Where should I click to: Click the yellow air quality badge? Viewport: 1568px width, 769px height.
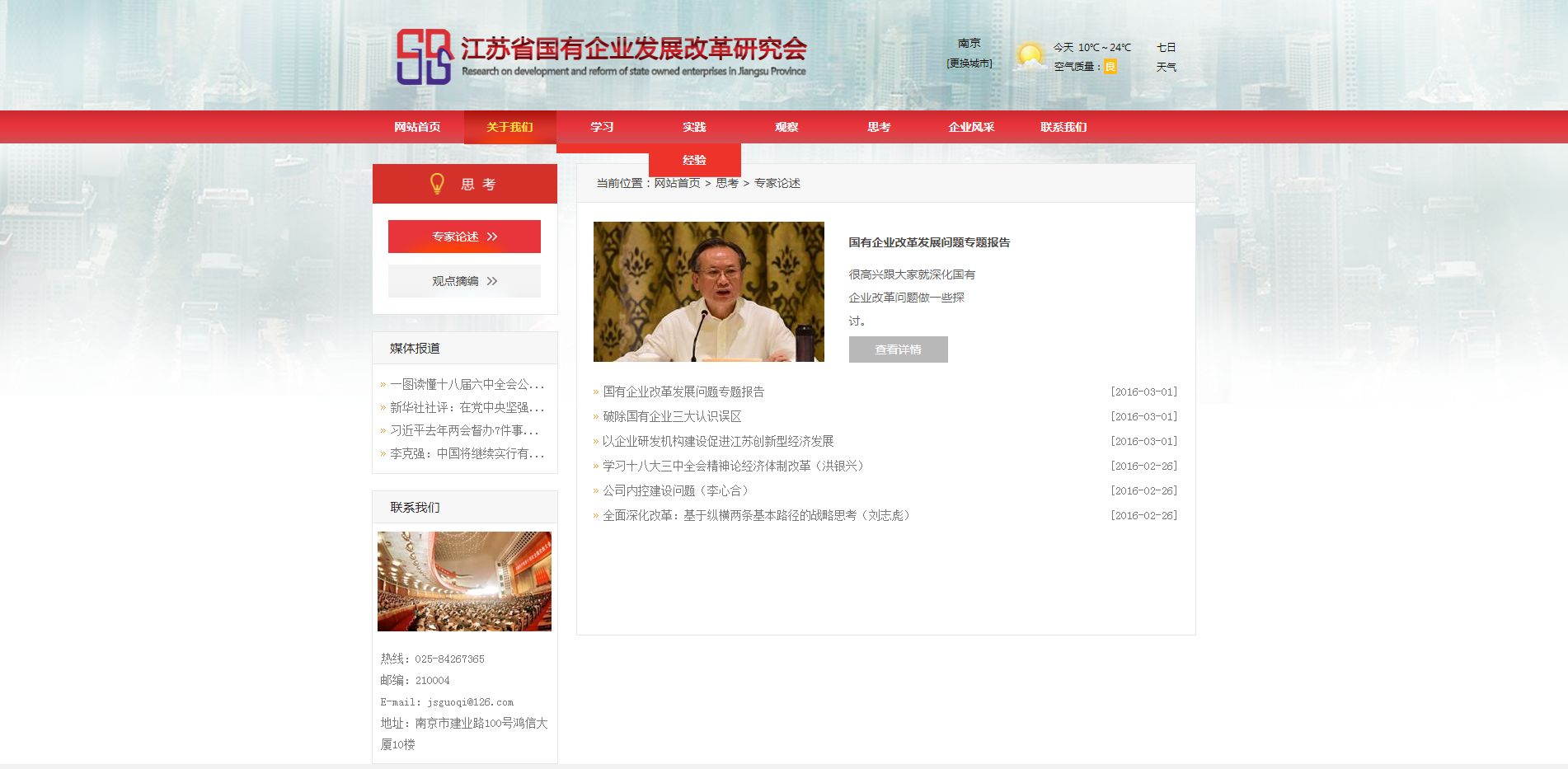(x=1110, y=67)
